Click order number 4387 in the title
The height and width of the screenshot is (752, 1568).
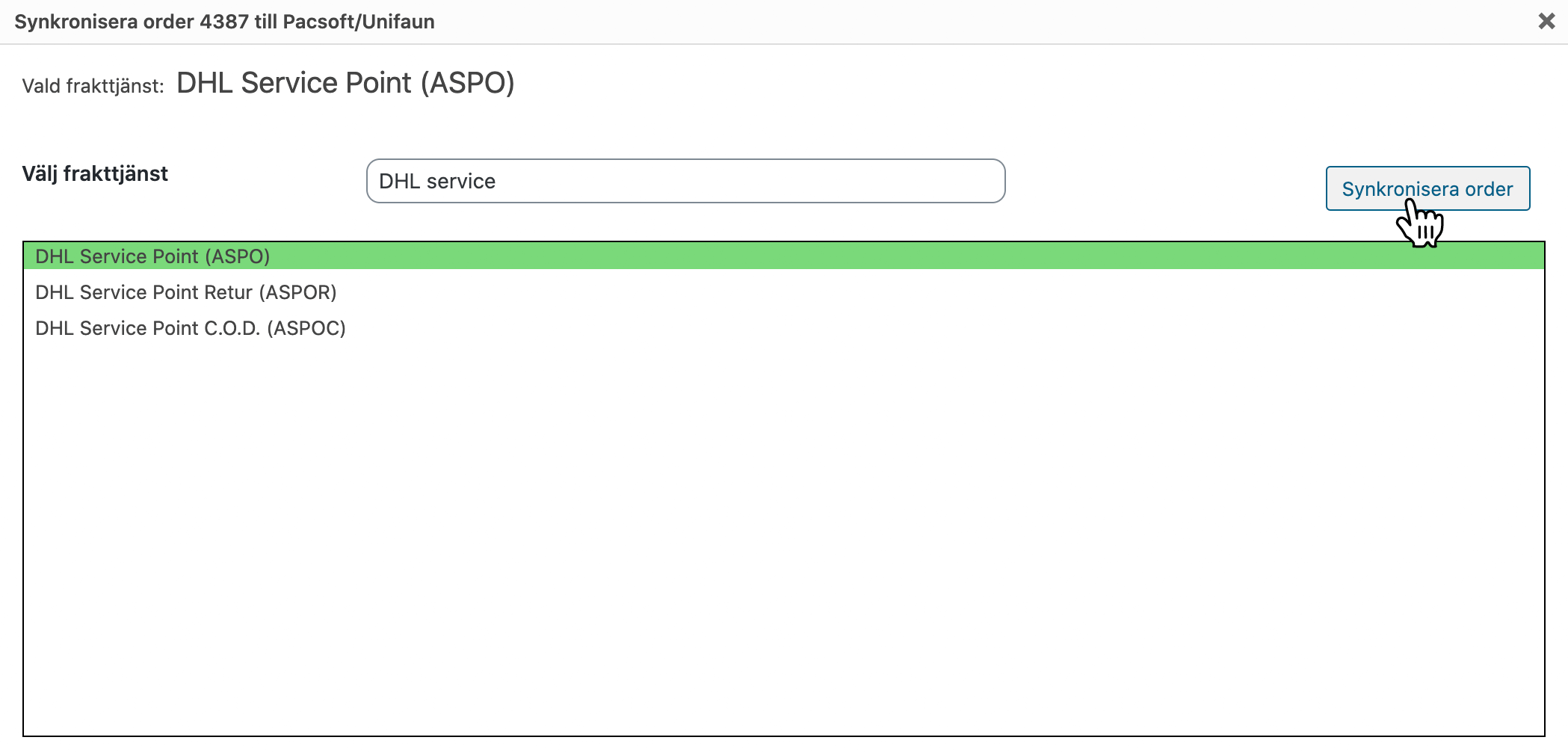click(x=223, y=22)
